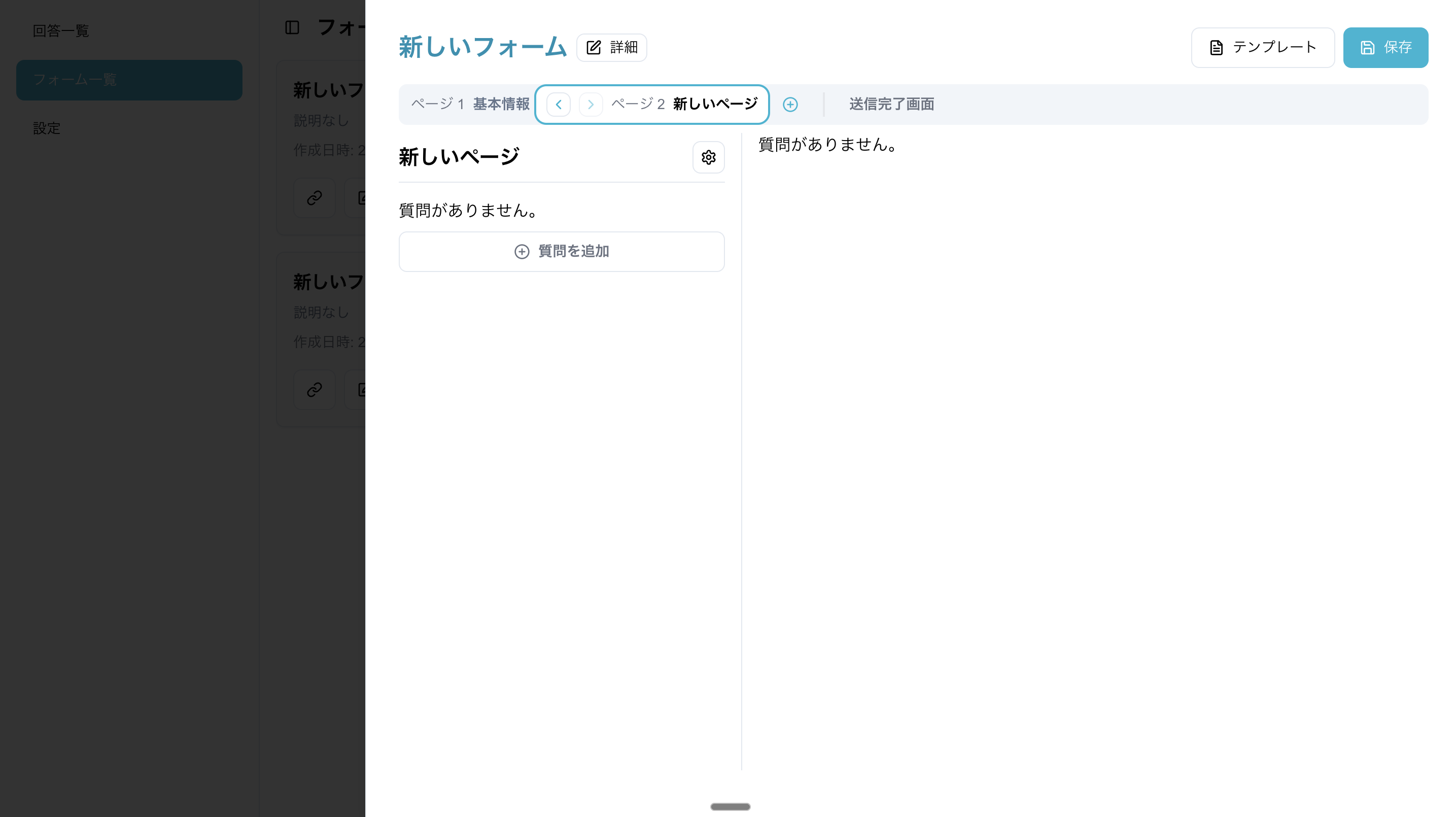Click the document icon in テンプレート

(1216, 48)
